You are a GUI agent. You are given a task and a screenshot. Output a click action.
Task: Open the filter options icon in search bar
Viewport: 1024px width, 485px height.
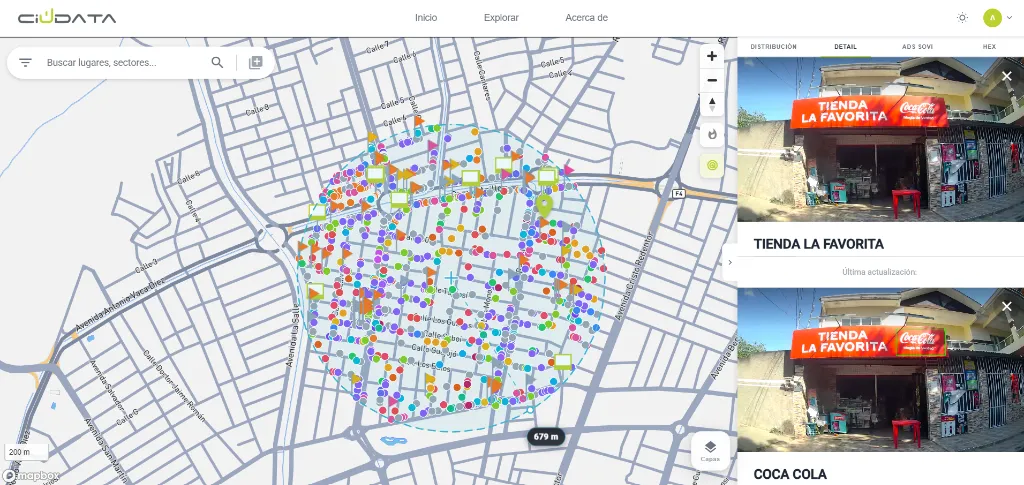click(25, 63)
